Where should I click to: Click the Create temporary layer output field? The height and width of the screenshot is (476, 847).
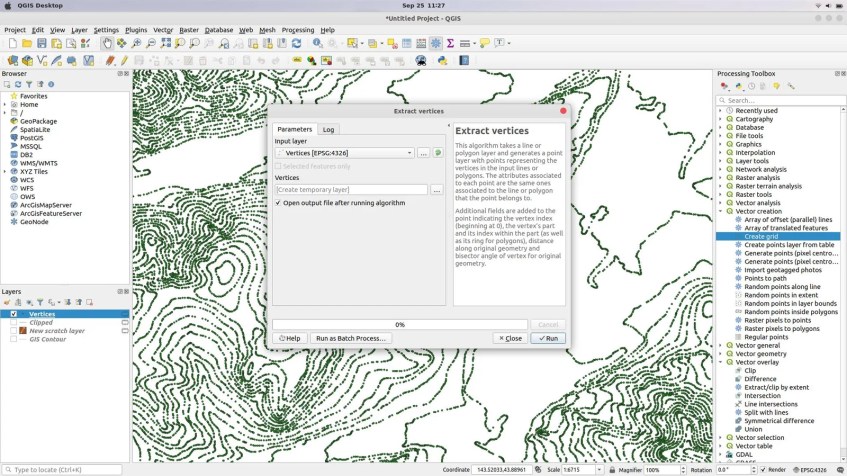(351, 190)
